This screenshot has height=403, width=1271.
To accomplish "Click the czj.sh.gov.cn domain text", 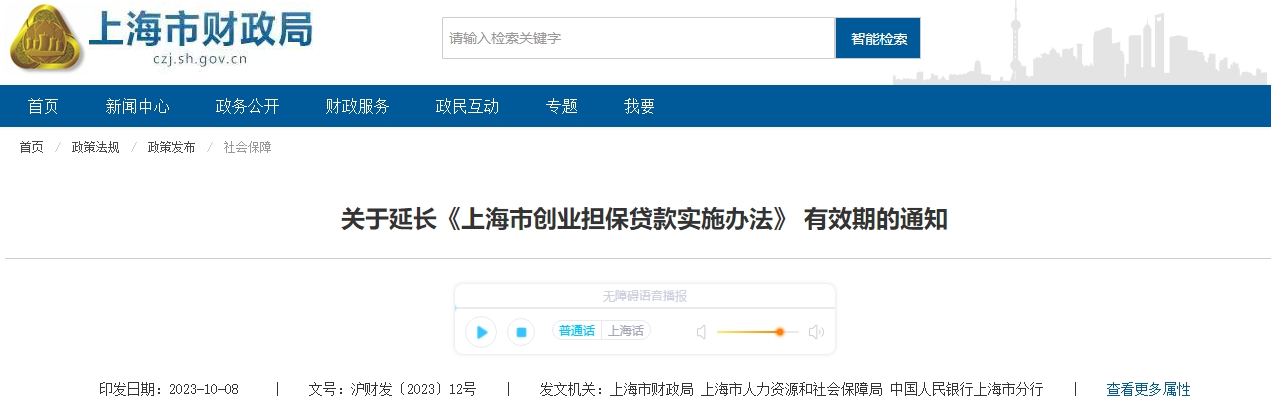I will click(x=200, y=60).
